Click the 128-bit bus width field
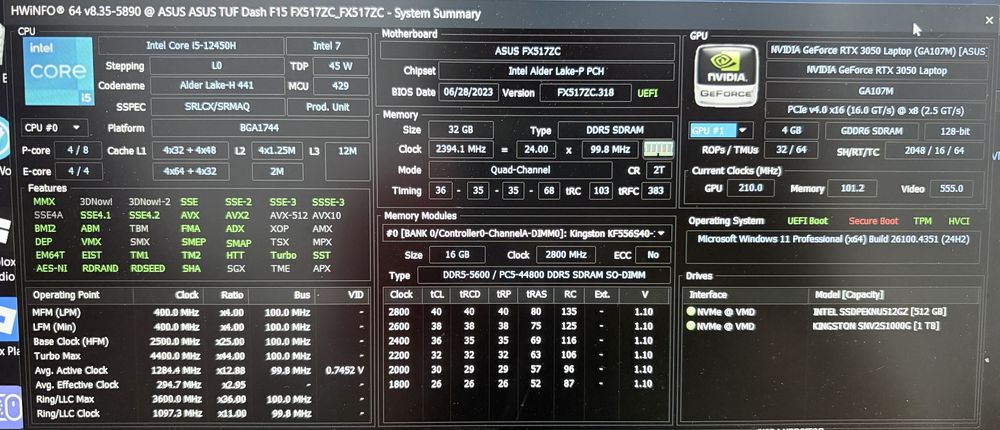The width and height of the screenshot is (1000, 430). 955,131
